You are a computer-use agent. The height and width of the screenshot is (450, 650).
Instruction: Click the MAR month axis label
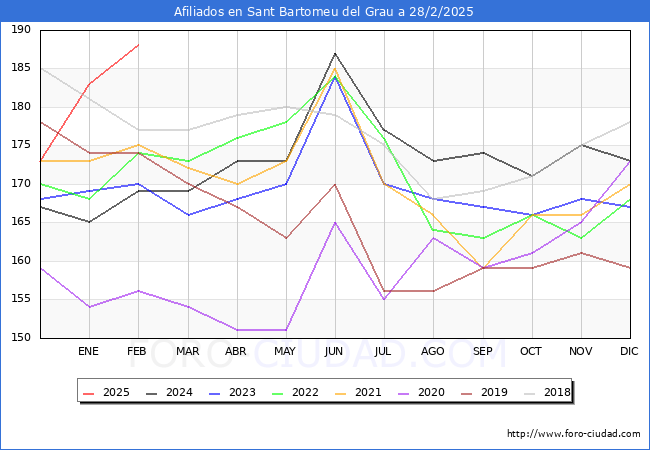click(187, 351)
